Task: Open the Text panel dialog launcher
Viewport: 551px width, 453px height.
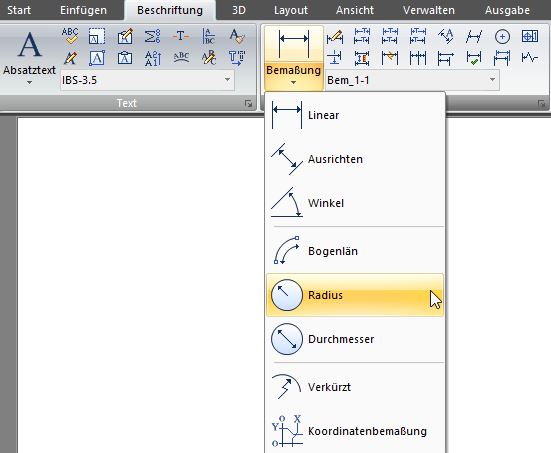Action: click(x=248, y=103)
